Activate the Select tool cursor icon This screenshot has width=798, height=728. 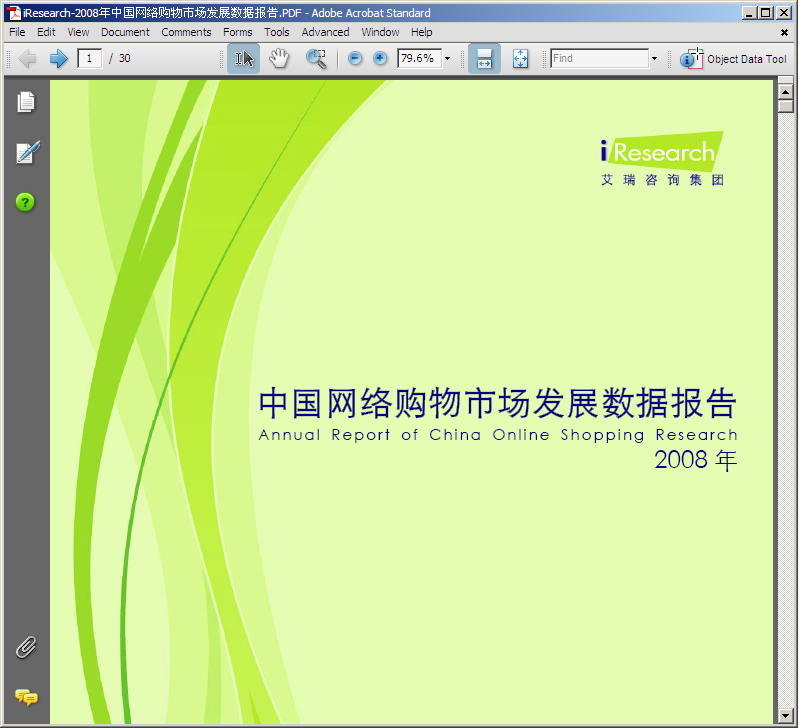coord(243,59)
